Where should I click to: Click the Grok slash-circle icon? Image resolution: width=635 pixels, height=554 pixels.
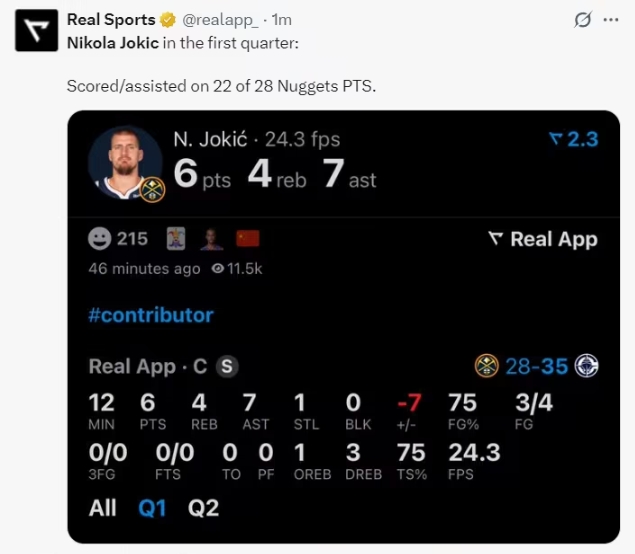(x=582, y=20)
